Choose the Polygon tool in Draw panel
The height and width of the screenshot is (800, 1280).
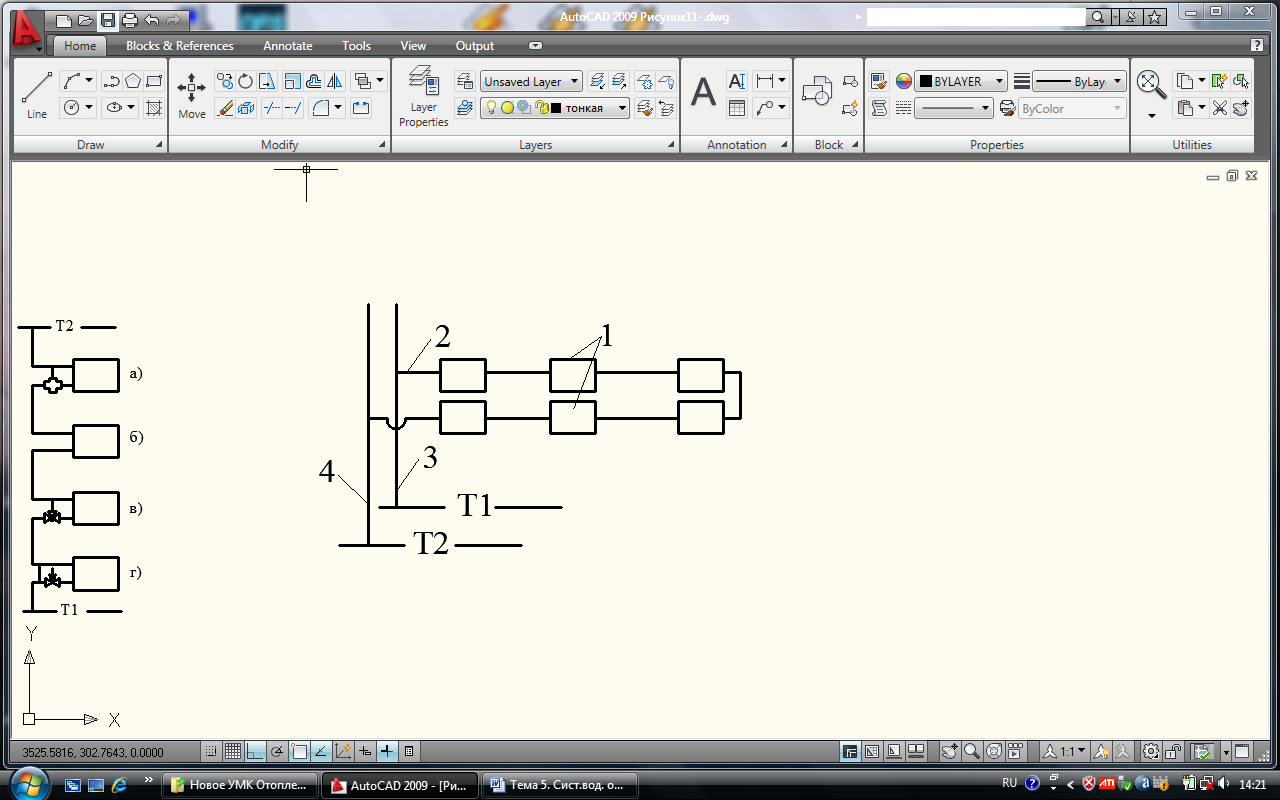(x=132, y=81)
